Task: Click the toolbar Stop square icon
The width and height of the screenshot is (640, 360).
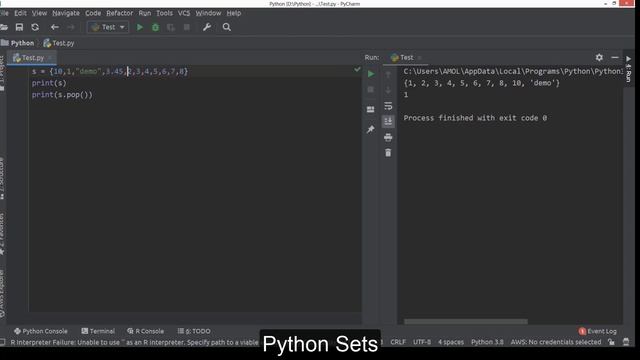Action: [187, 27]
